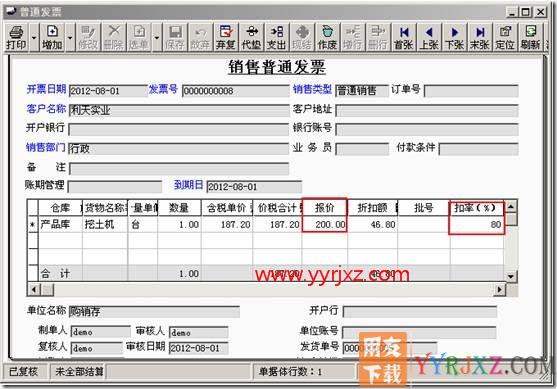Go to previous record with 上张
The image size is (557, 389).
(429, 38)
